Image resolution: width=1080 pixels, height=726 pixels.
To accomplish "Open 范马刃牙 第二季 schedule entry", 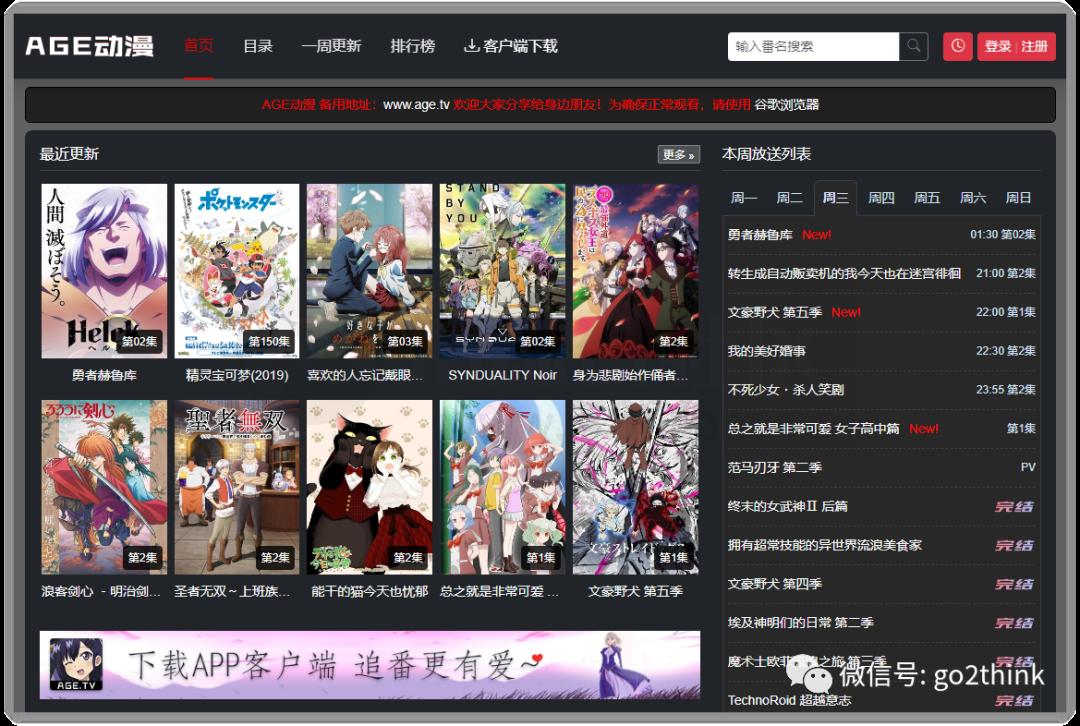I will [x=775, y=468].
